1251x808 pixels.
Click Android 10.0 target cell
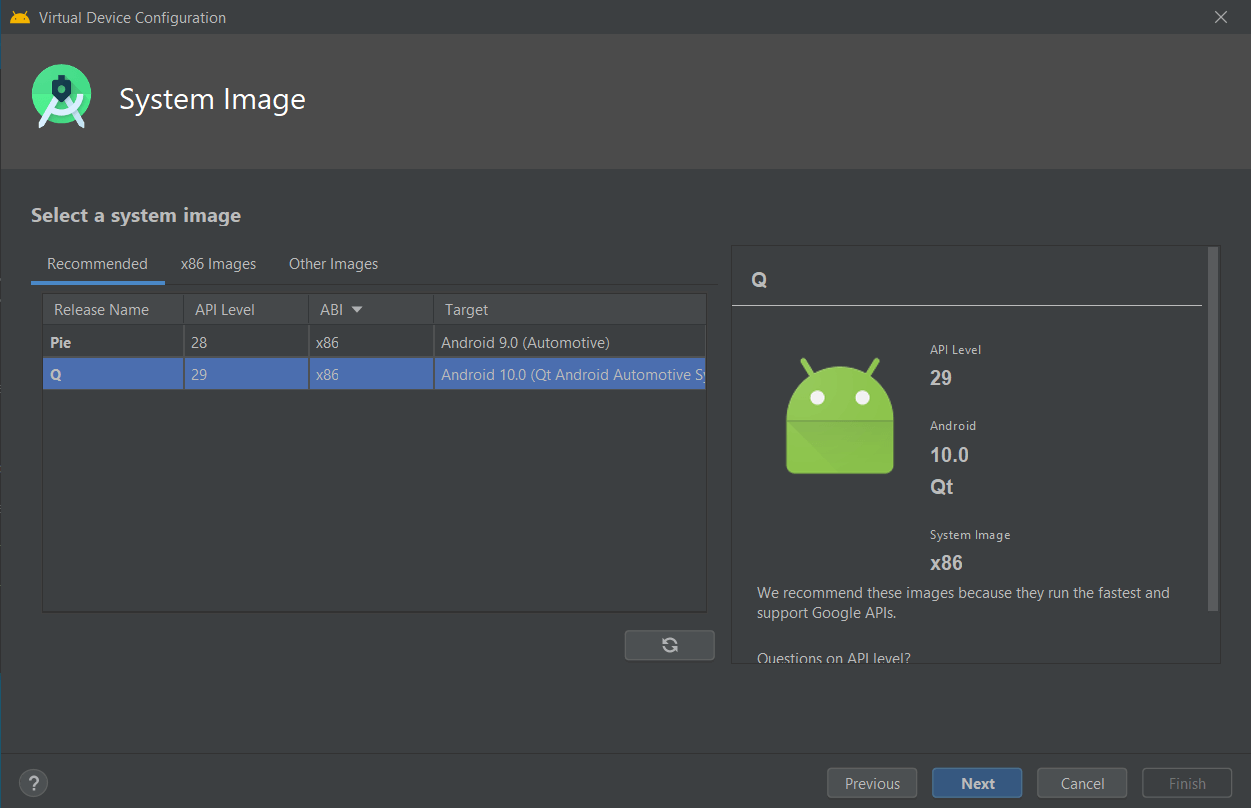[568, 375]
